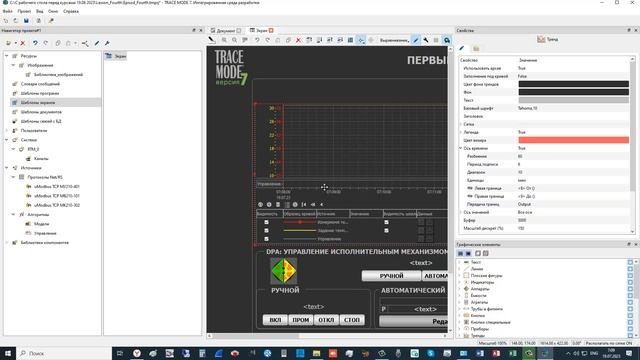Click the first view mode icon in graphic elements
This screenshot has height=360, width=640.
(x=460, y=253)
